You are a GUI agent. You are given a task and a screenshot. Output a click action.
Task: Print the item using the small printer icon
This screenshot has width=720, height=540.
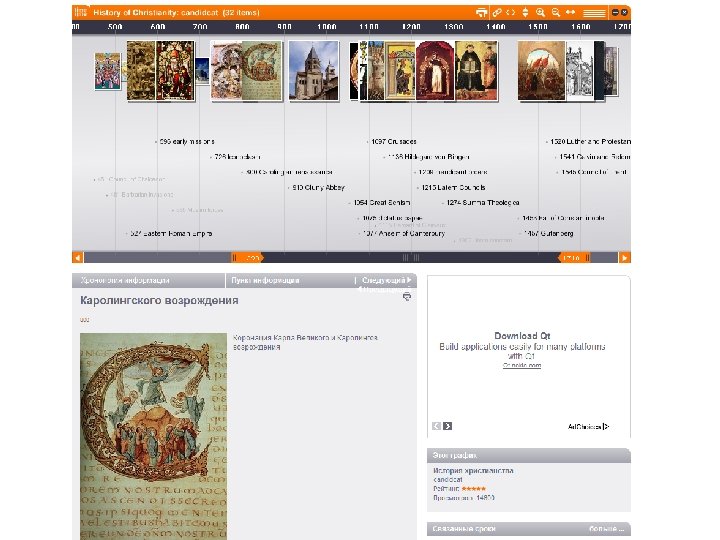click(406, 297)
